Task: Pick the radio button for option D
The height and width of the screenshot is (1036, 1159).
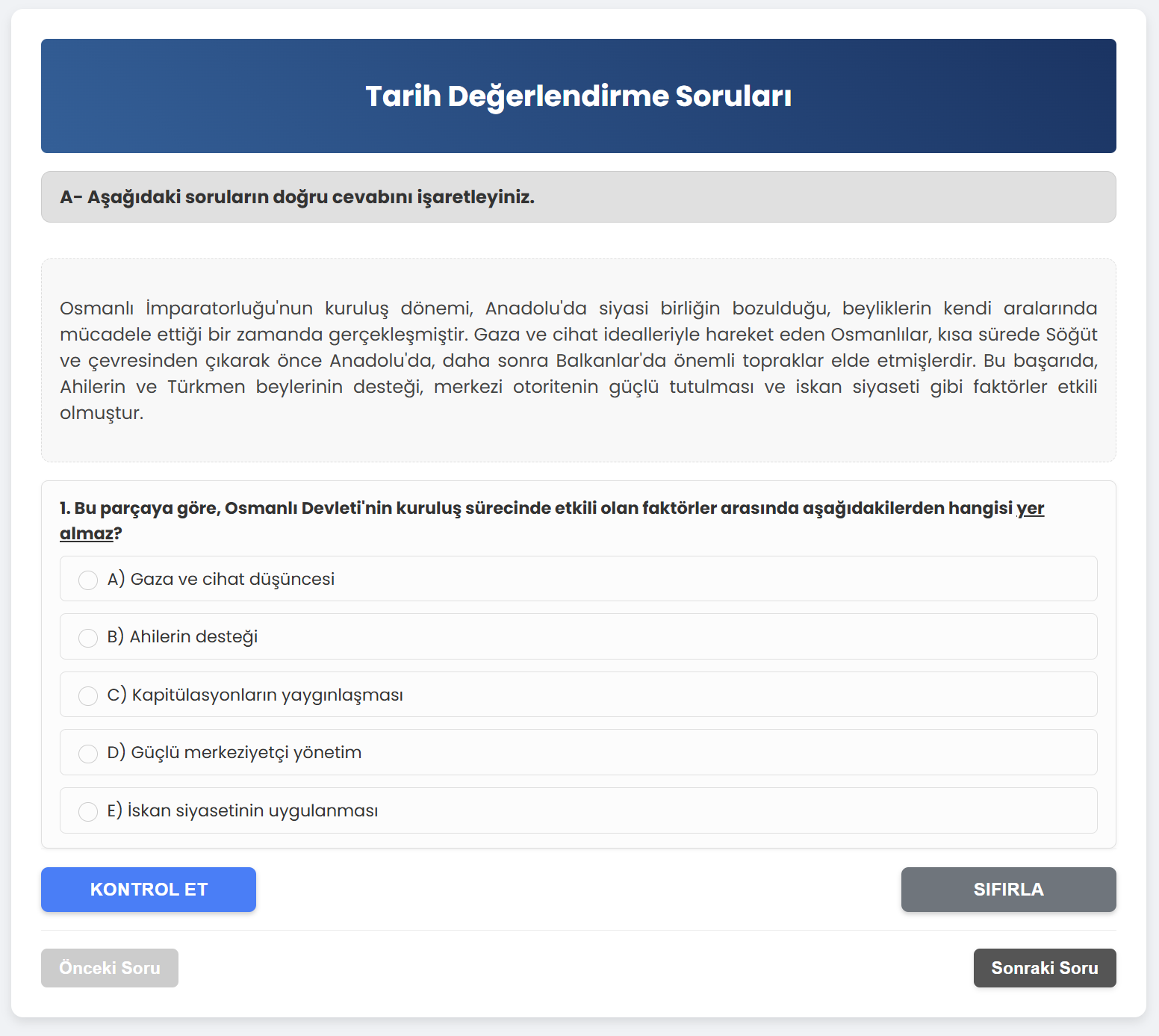Action: (88, 754)
